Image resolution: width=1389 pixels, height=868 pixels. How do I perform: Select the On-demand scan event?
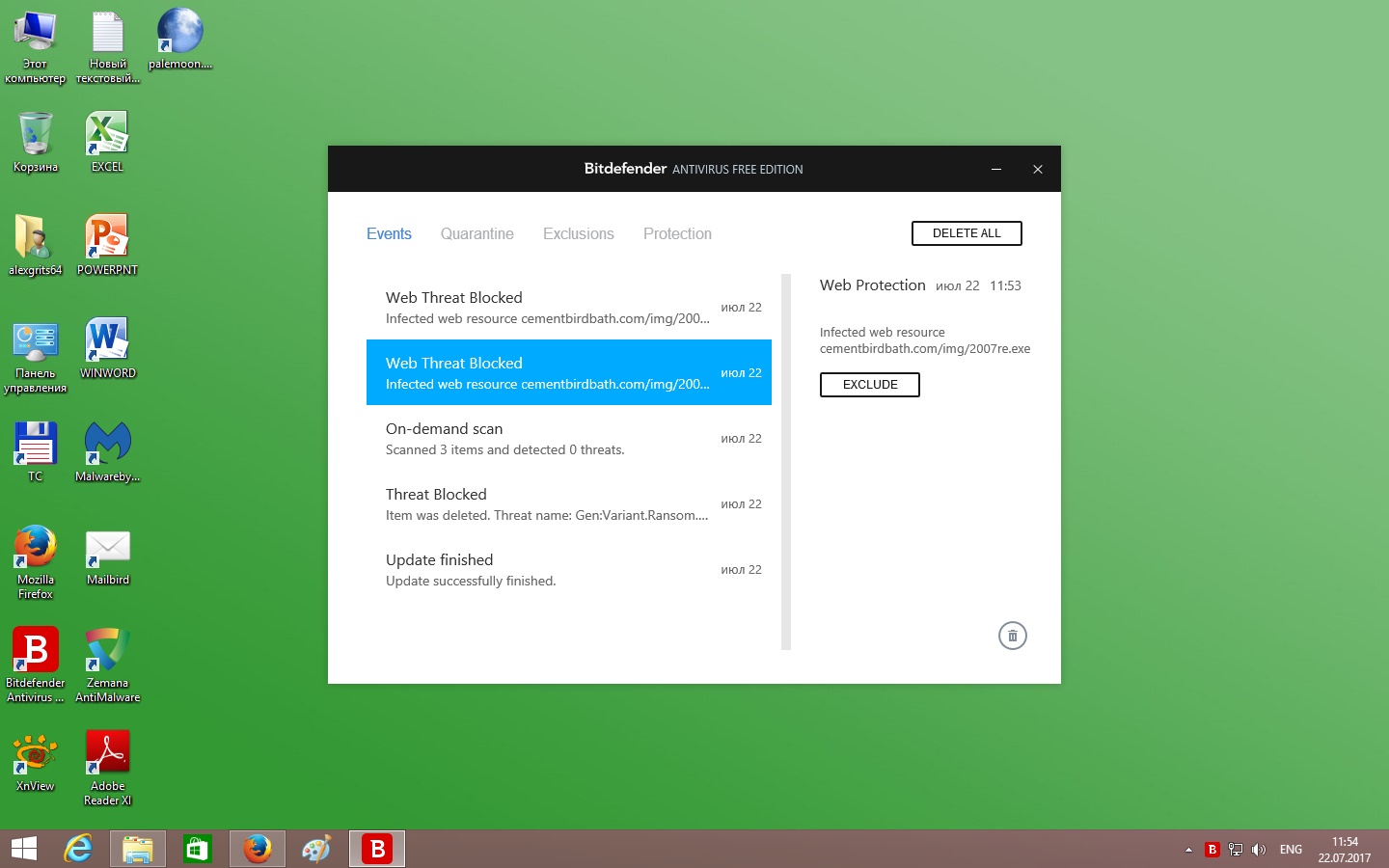click(x=569, y=438)
